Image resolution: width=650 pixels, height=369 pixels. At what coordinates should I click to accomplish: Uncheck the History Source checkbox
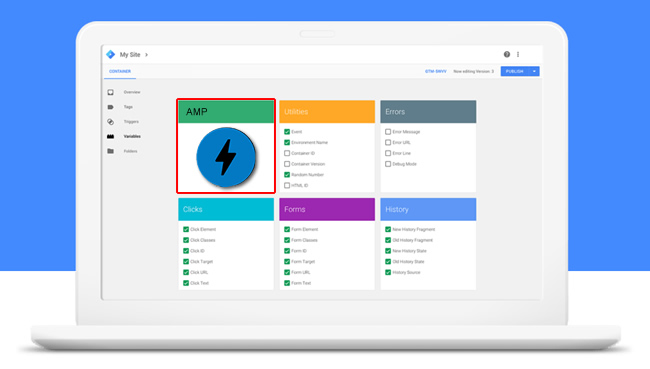point(388,272)
